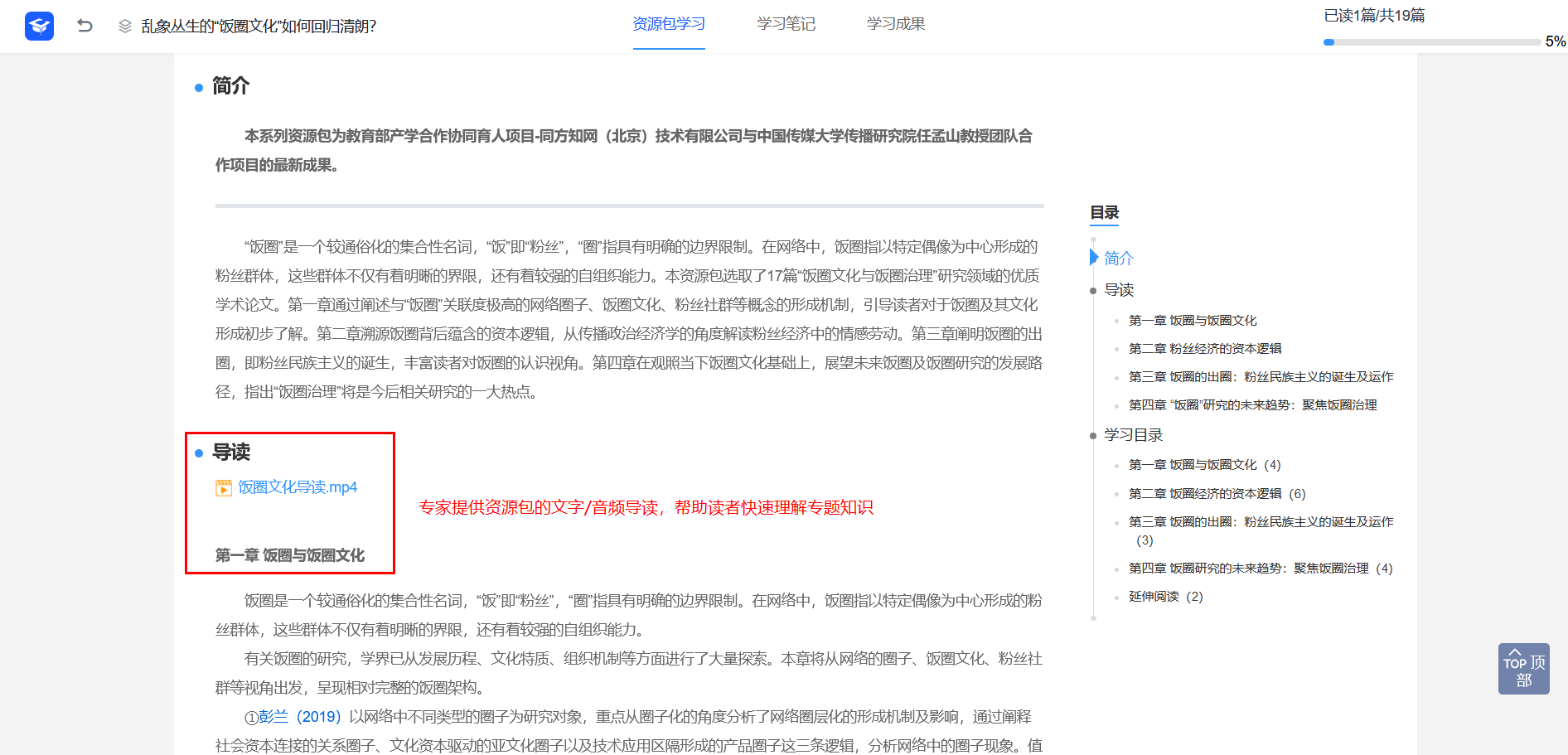Select 导读 in the table of contents
1568x755 pixels.
1119,290
